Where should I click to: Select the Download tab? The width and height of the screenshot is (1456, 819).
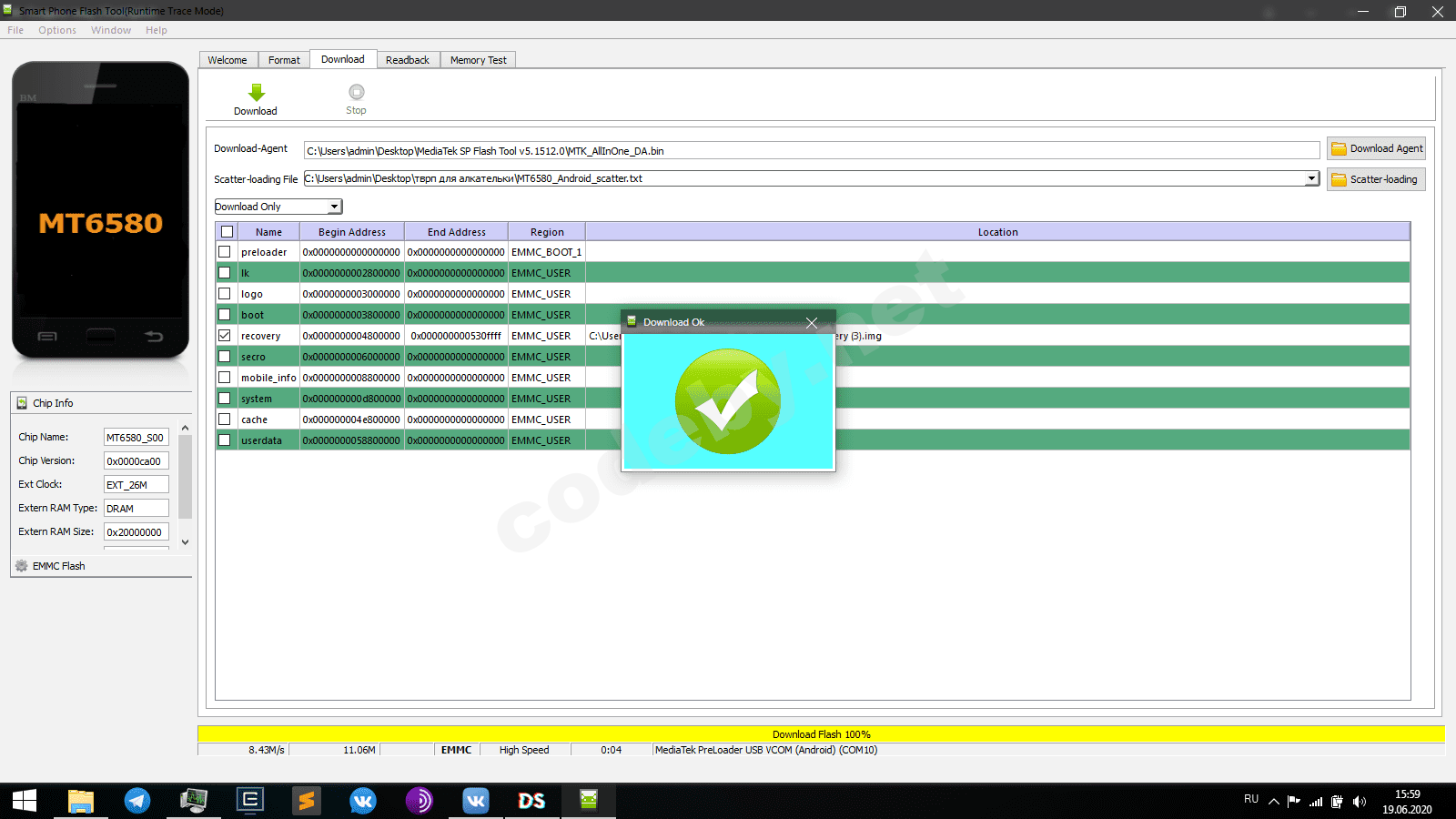(x=343, y=59)
